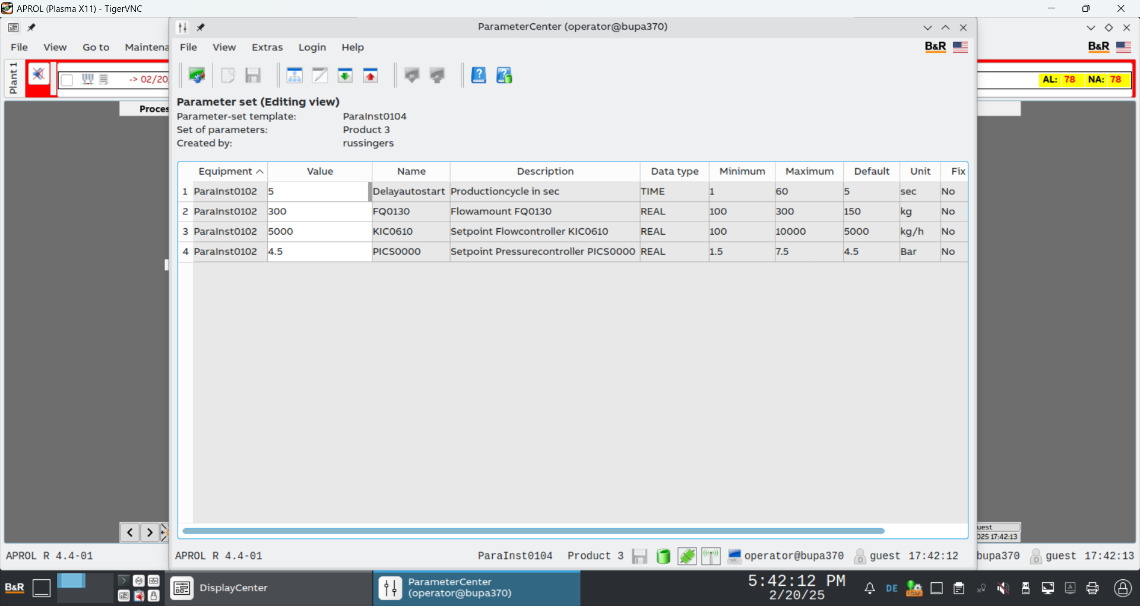Viewport: 1140px width, 606px height.
Task: Open the Extras menu
Action: pos(267,47)
